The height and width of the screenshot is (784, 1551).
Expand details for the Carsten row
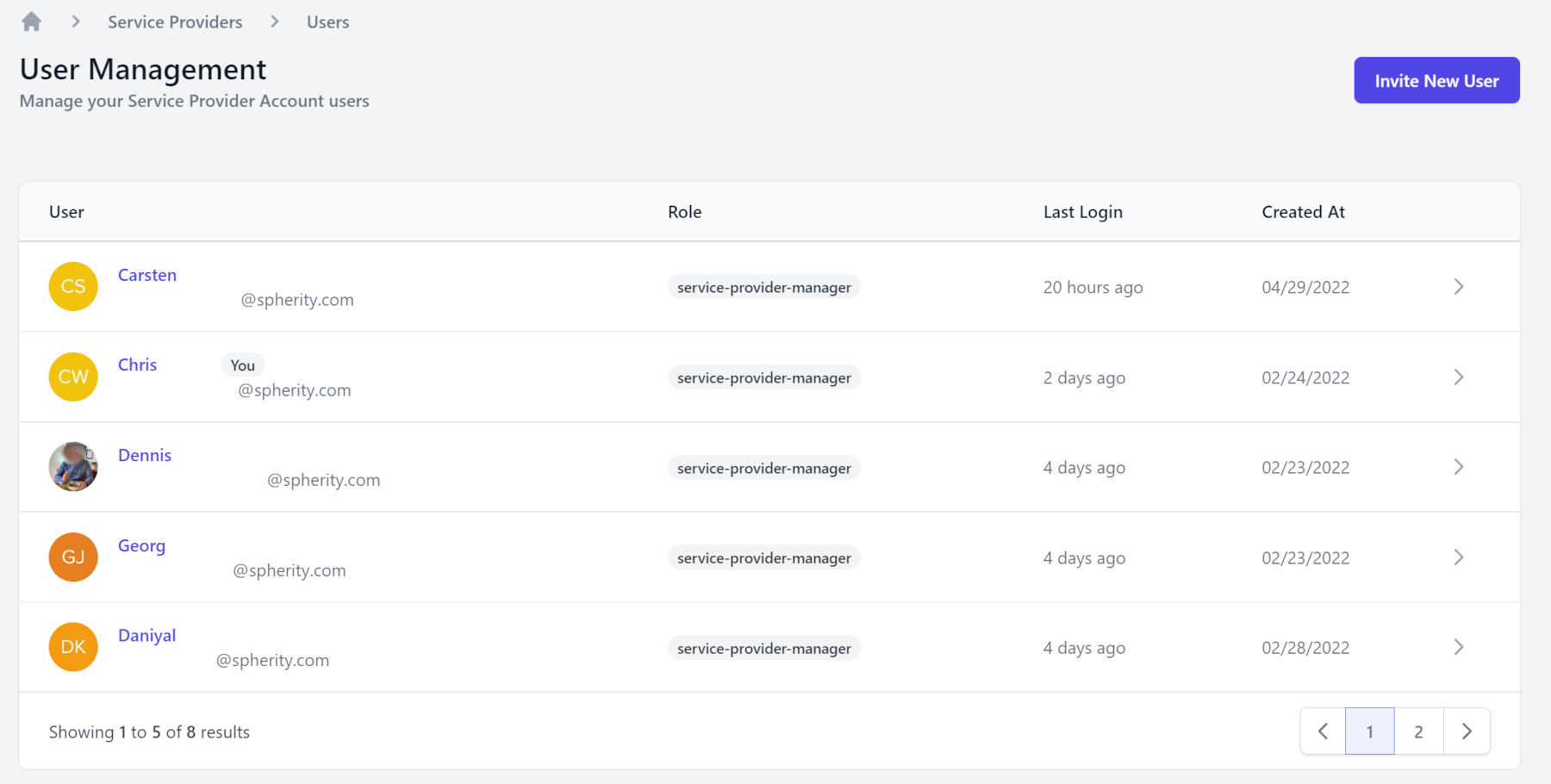(1459, 286)
